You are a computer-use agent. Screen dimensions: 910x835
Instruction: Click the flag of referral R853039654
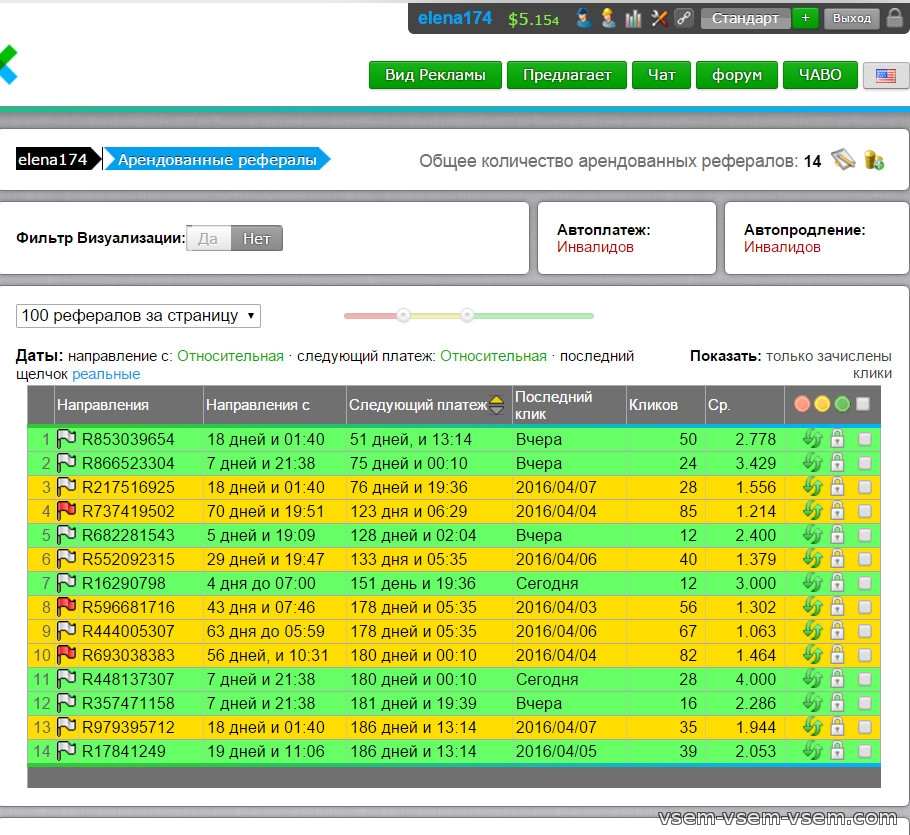pyautogui.click(x=67, y=439)
